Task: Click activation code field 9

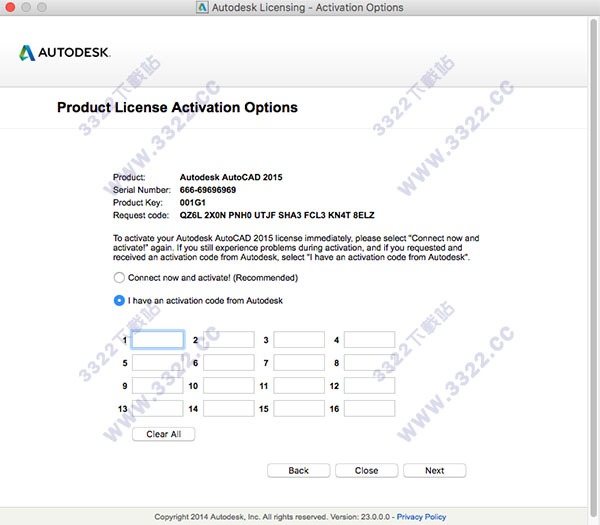Action: click(158, 386)
